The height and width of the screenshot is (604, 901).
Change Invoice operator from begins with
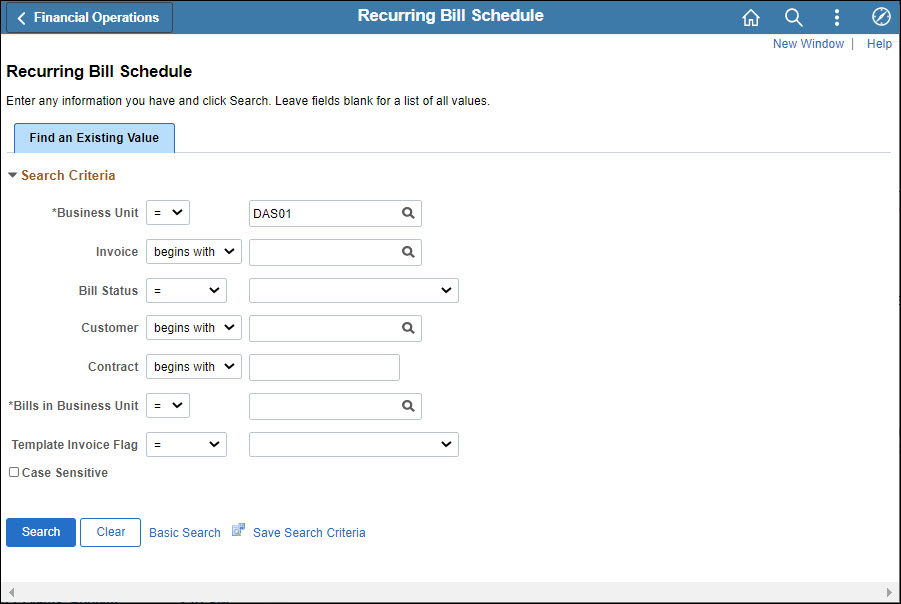click(x=193, y=252)
